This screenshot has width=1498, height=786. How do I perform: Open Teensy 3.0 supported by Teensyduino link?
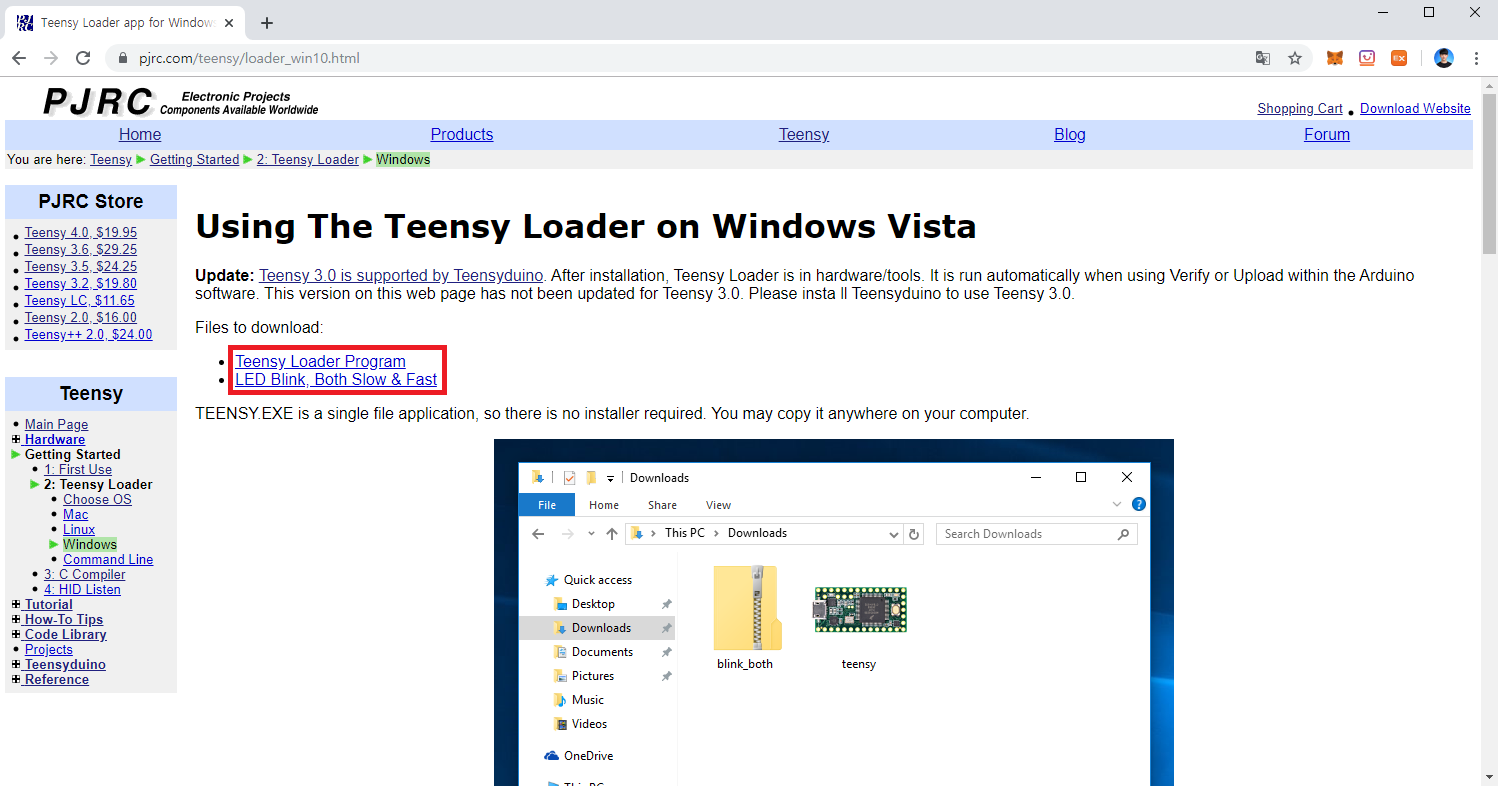pos(401,275)
